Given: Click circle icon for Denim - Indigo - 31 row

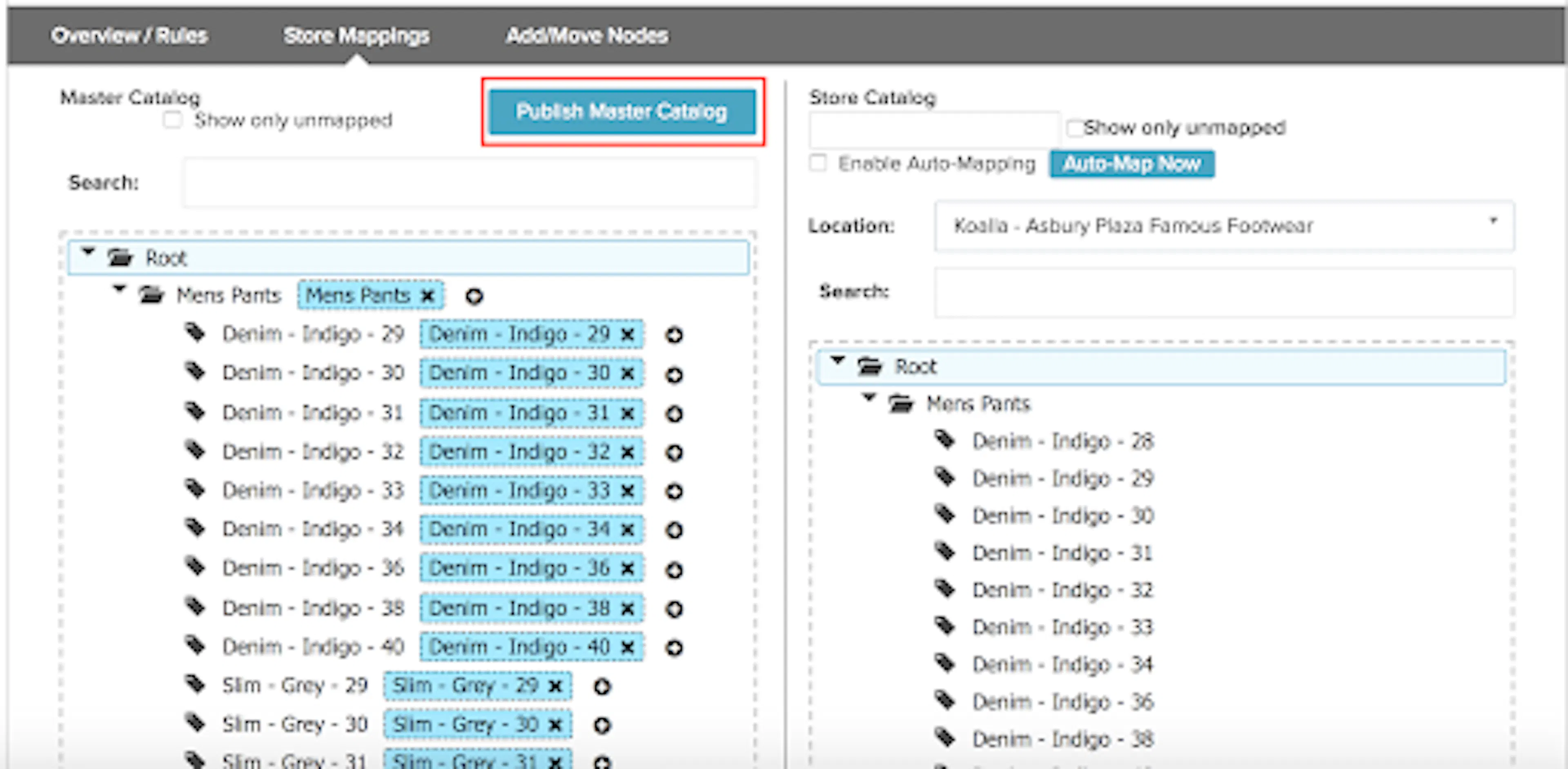Looking at the screenshot, I should pyautogui.click(x=674, y=415).
